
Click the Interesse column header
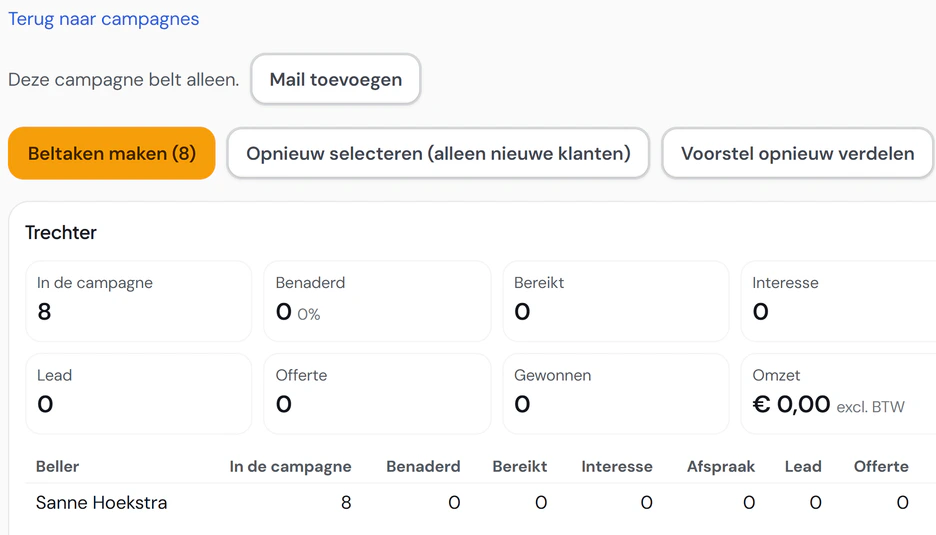click(x=617, y=466)
